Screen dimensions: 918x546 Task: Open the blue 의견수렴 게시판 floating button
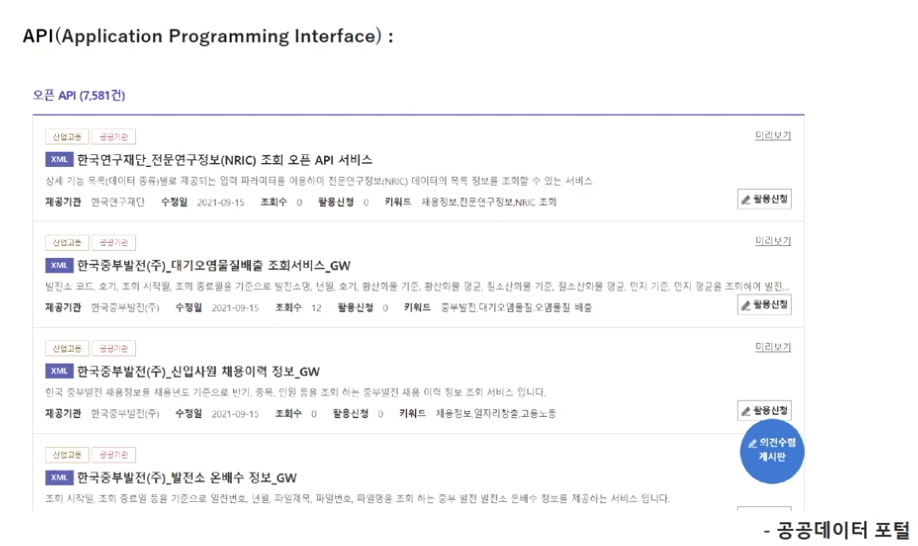point(772,451)
